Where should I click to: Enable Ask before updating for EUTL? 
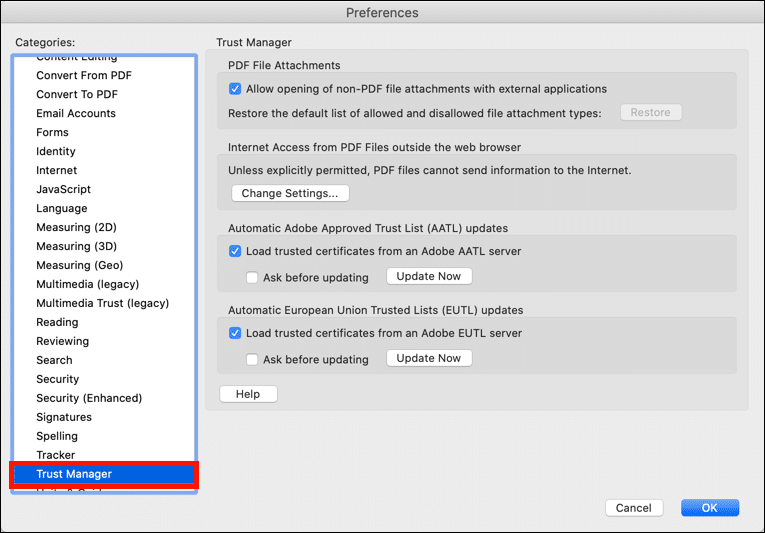tap(252, 359)
